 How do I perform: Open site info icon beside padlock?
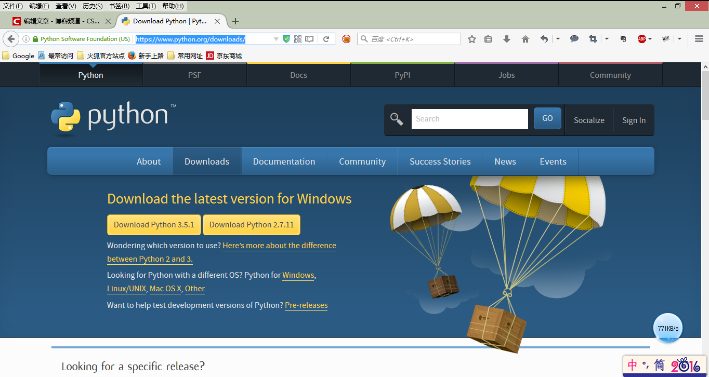pyautogui.click(x=26, y=39)
